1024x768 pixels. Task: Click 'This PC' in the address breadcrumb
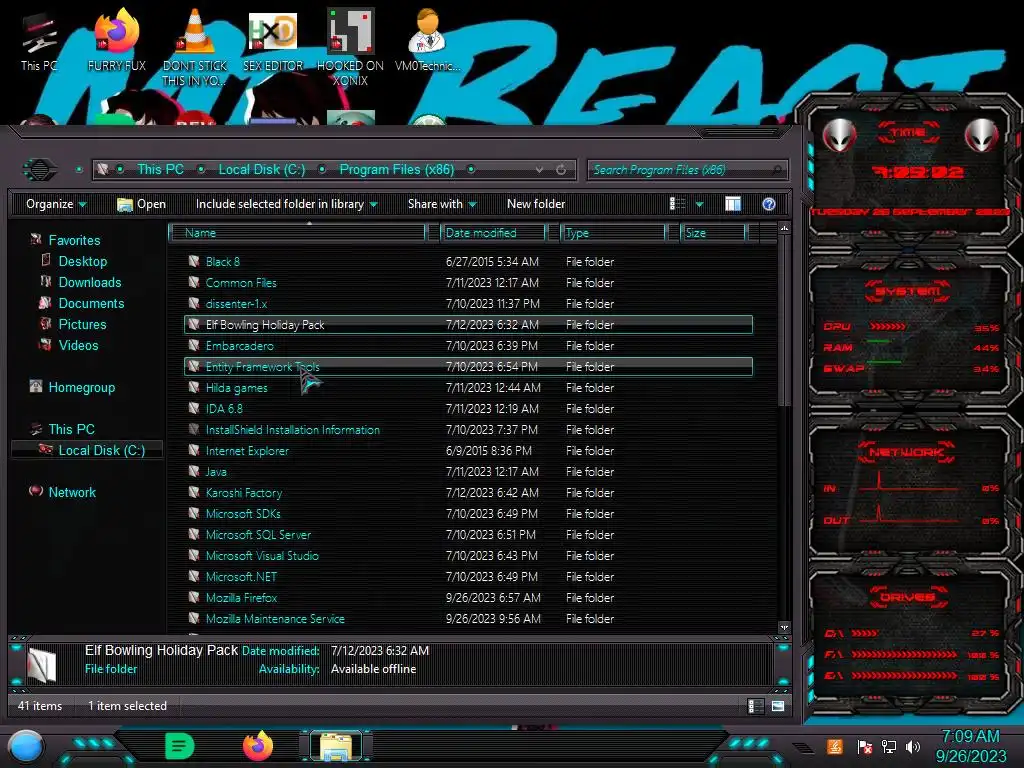pos(160,169)
